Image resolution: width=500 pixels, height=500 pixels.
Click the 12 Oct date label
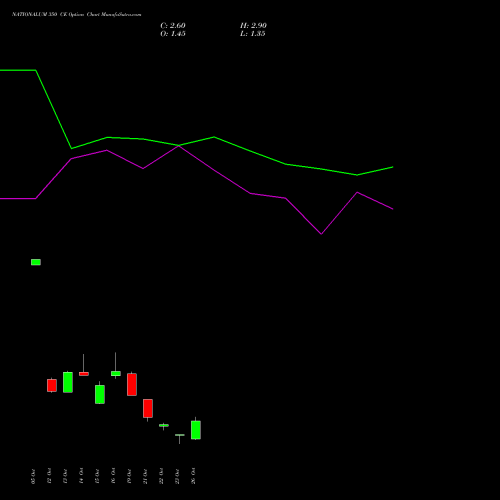(x=49, y=476)
